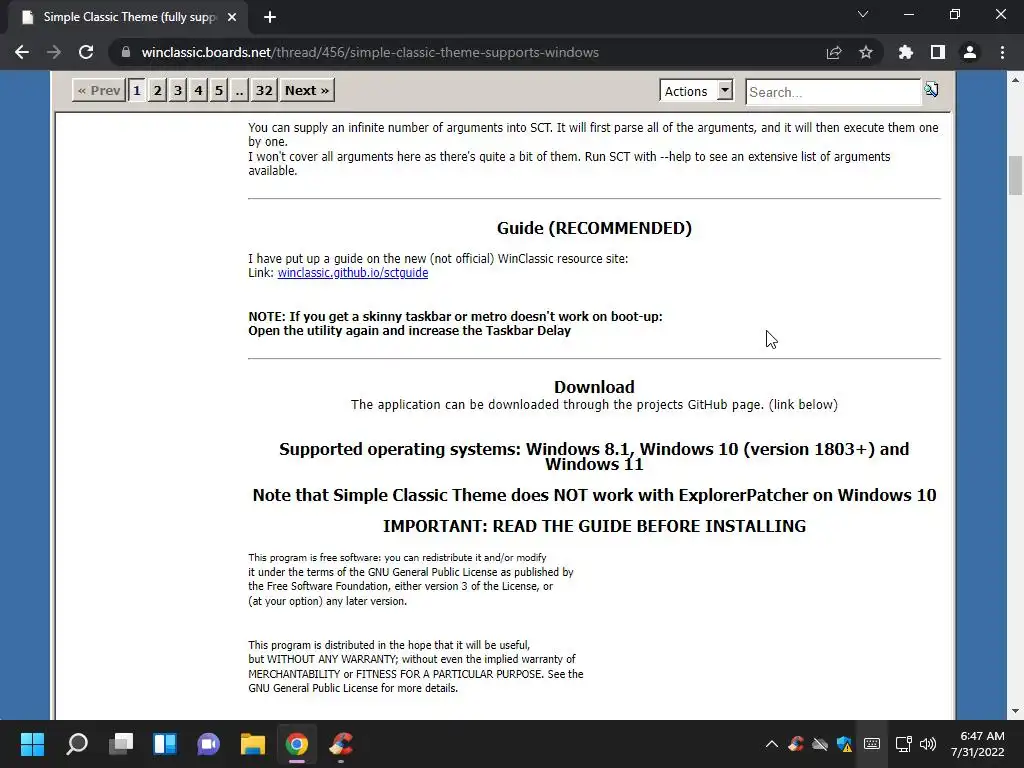Close the Simple Classic Theme tab

coord(232,18)
